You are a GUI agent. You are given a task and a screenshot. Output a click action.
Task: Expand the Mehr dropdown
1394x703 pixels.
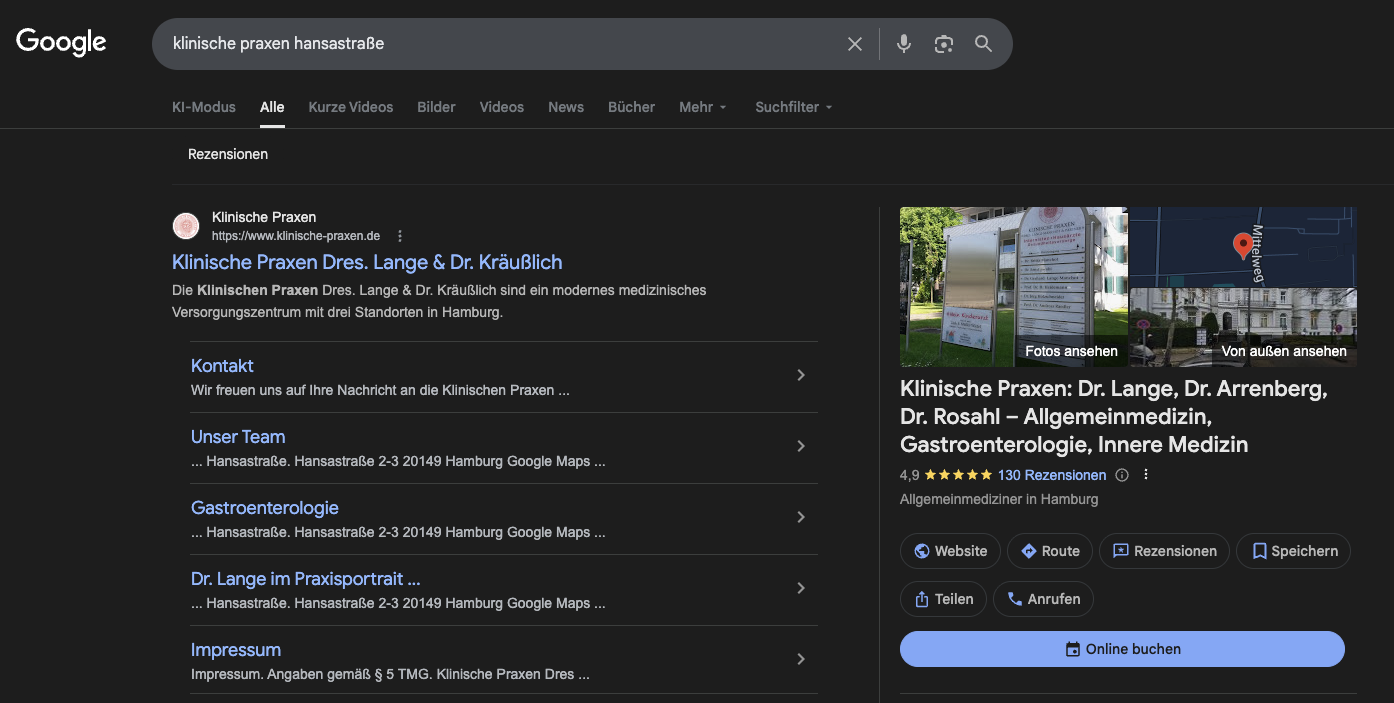click(703, 107)
